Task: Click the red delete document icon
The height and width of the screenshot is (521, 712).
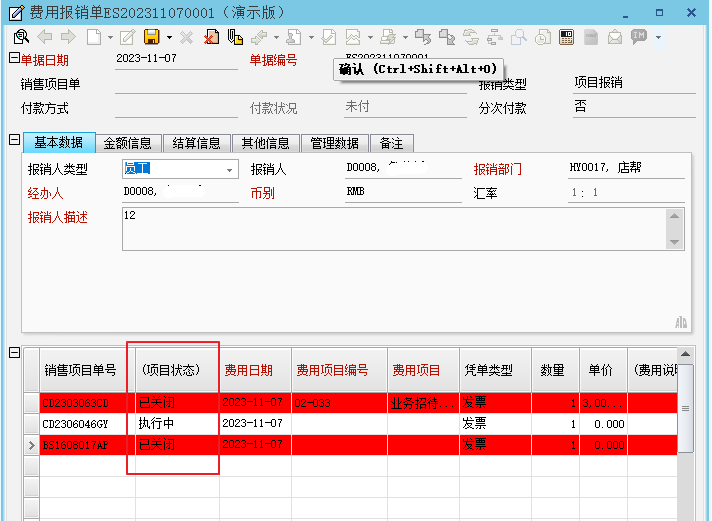Action: click(x=211, y=37)
